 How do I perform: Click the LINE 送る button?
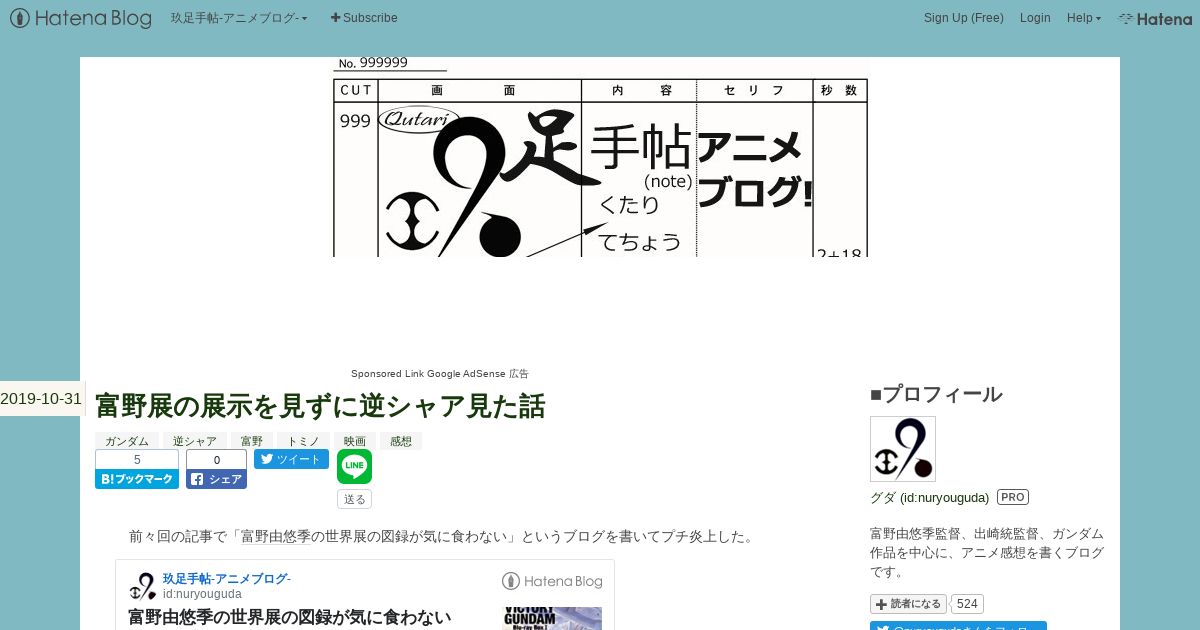(x=354, y=498)
